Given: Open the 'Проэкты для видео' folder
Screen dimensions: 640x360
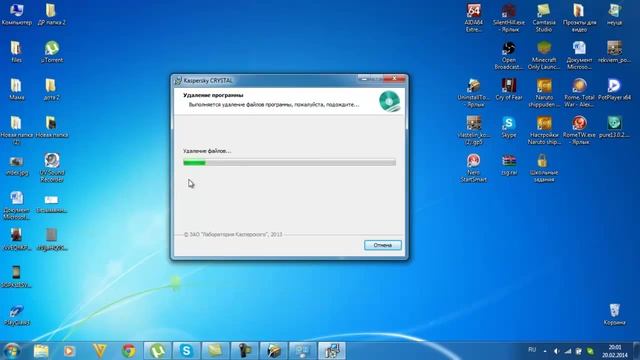Looking at the screenshot, I should tap(579, 18).
